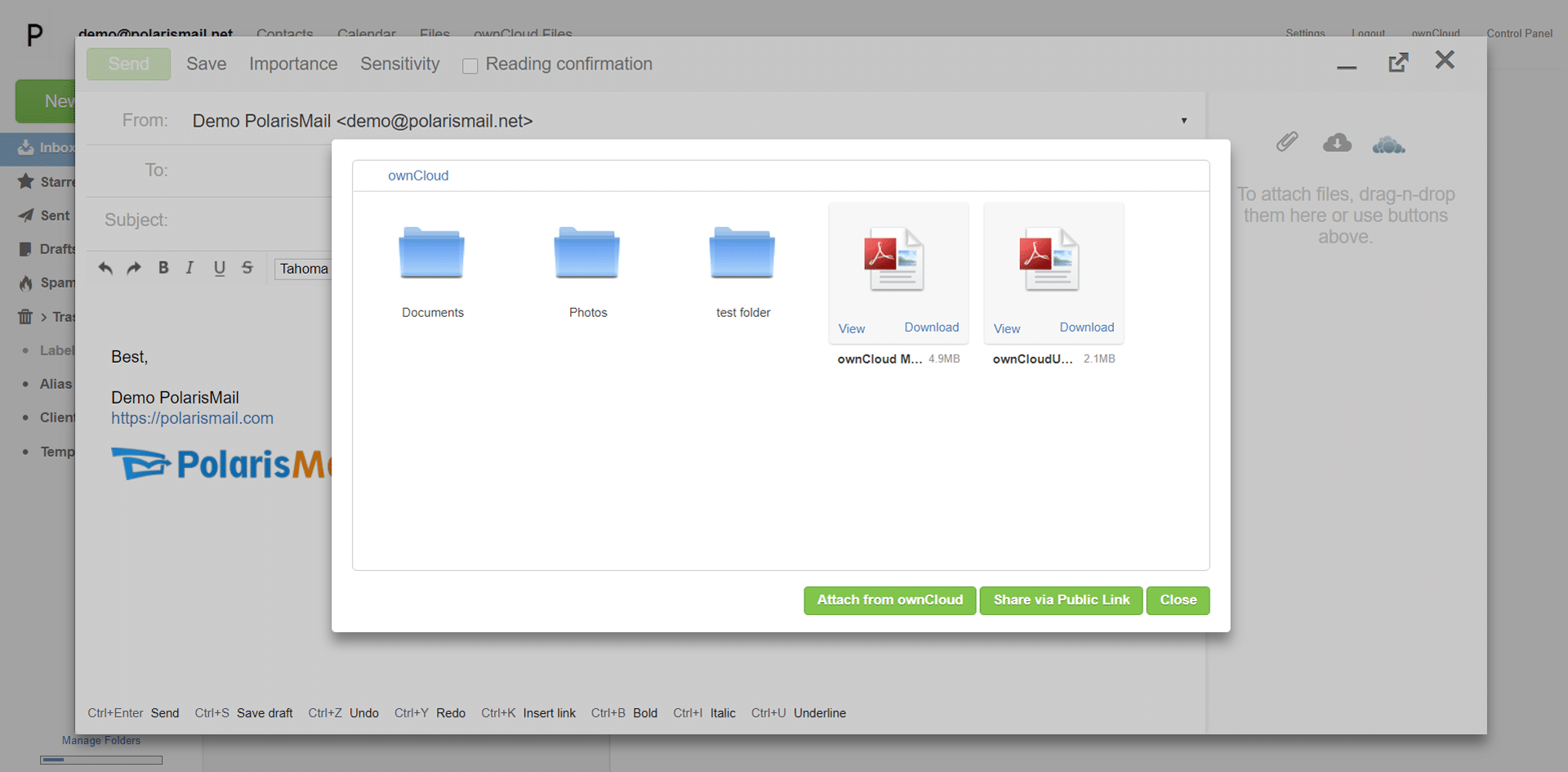Open the Importance menu
The image size is (1568, 772).
pyautogui.click(x=293, y=64)
